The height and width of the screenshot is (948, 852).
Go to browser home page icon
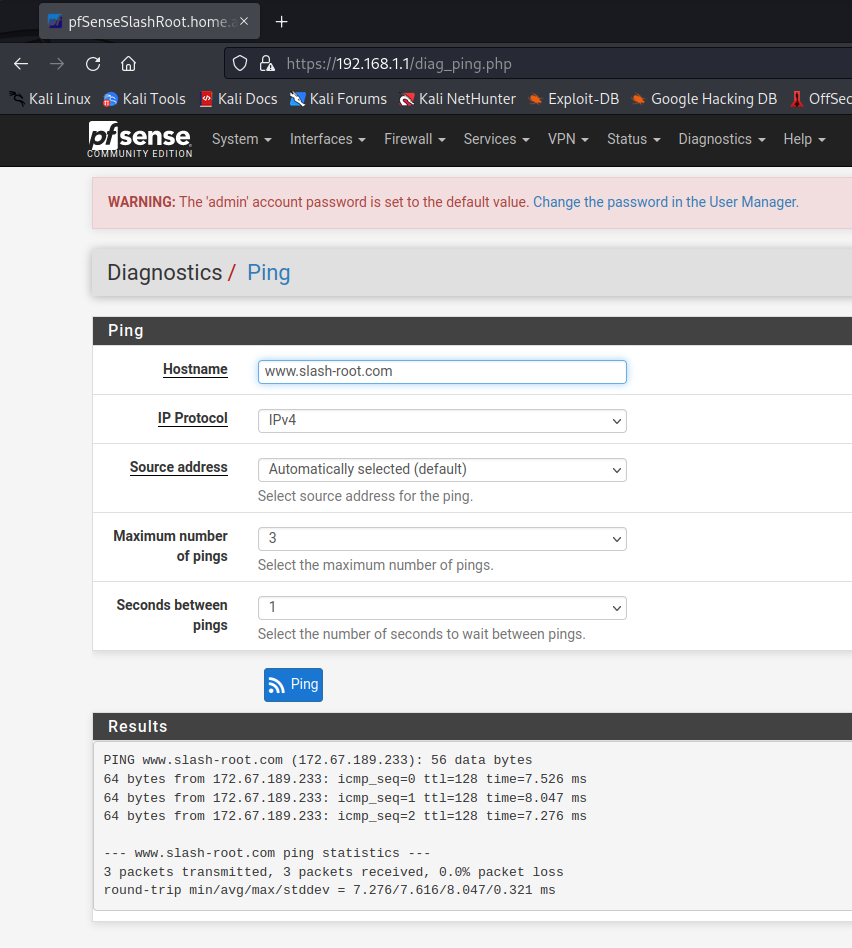[128, 63]
